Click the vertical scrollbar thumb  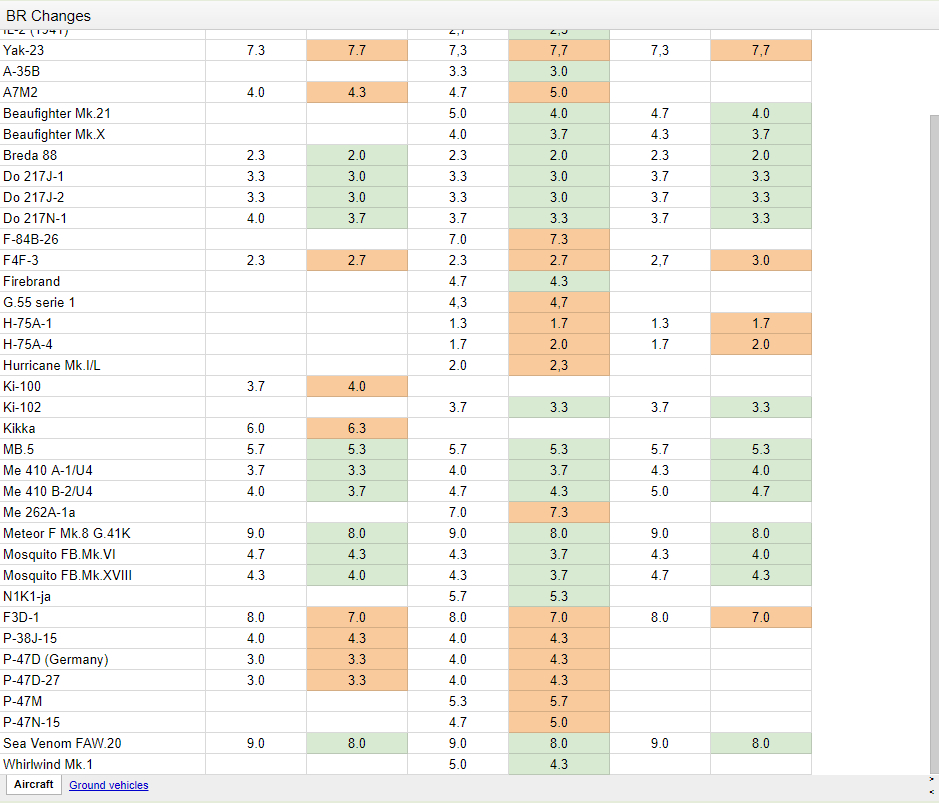coord(933,400)
